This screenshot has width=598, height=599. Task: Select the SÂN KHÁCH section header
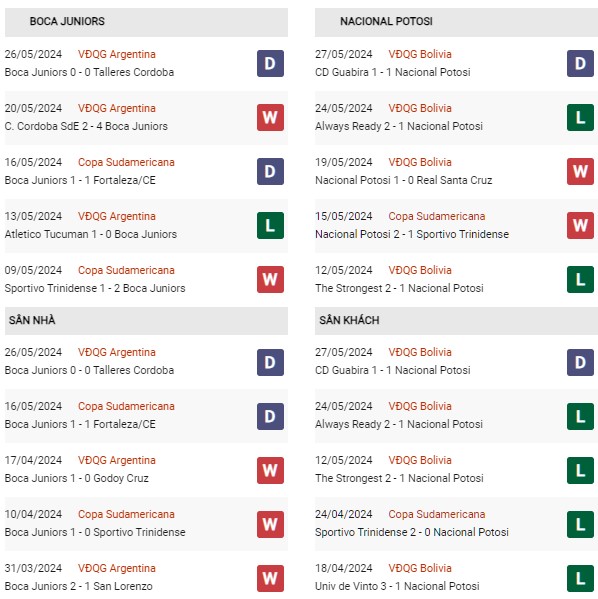tap(456, 321)
